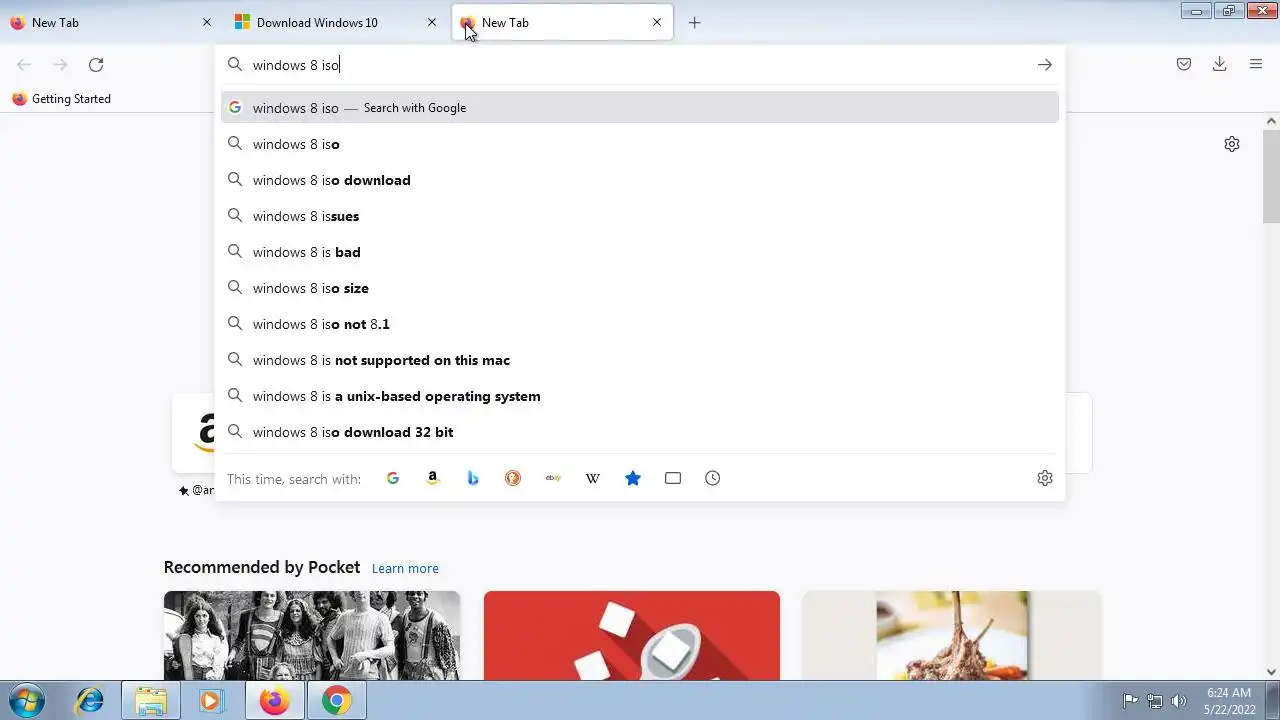Choose 'a unix-based operating system' suggestion

tap(640, 396)
